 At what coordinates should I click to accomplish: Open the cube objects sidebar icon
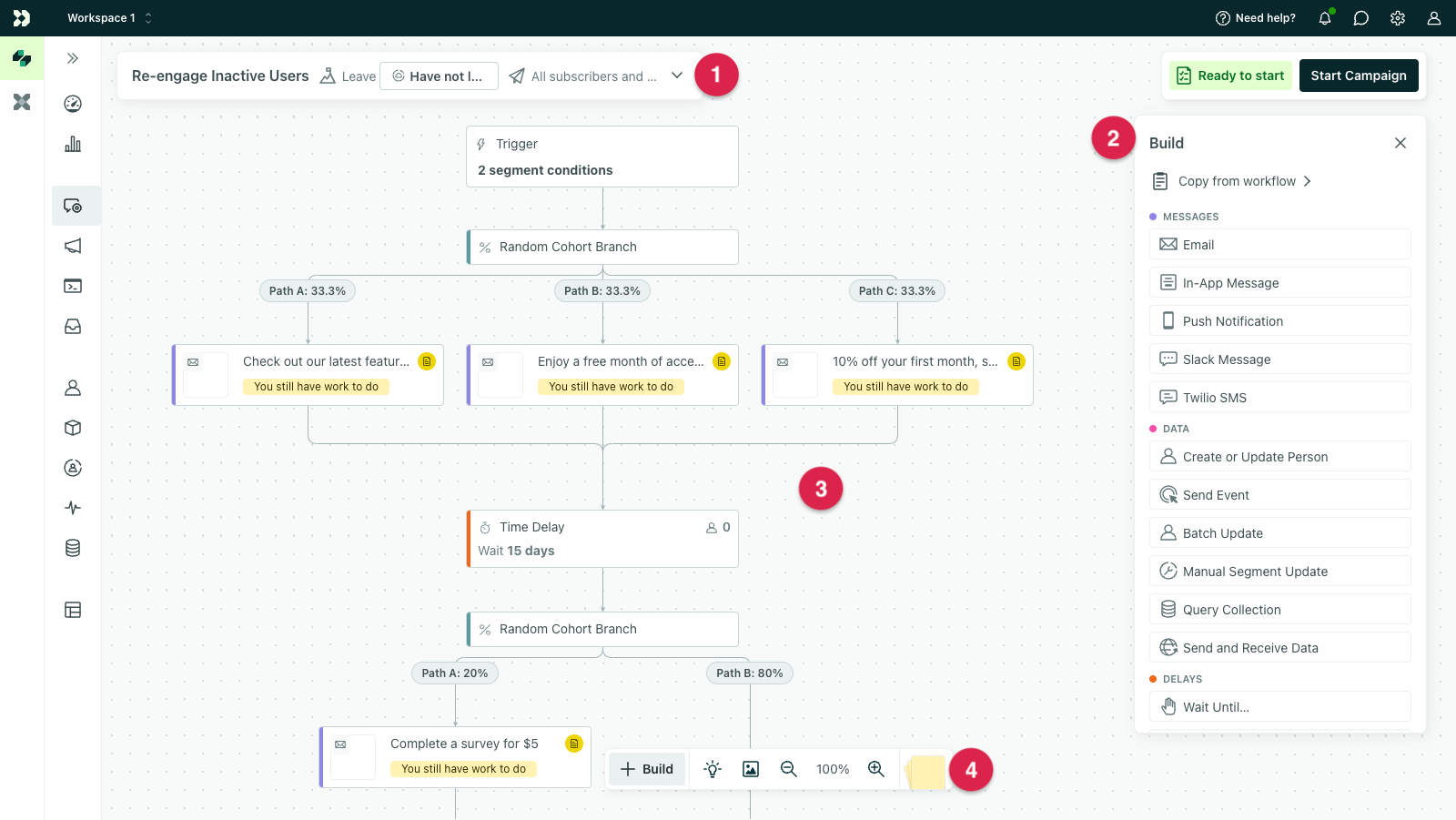tap(73, 428)
